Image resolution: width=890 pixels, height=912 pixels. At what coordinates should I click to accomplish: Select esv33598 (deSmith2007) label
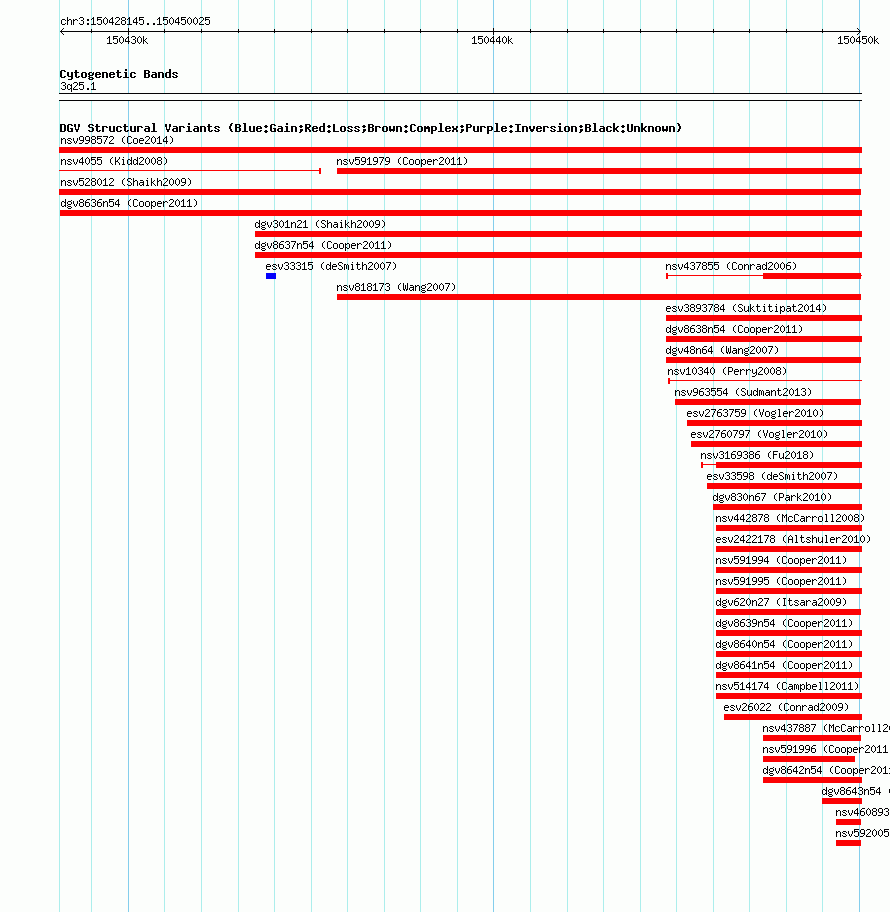[x=772, y=476]
